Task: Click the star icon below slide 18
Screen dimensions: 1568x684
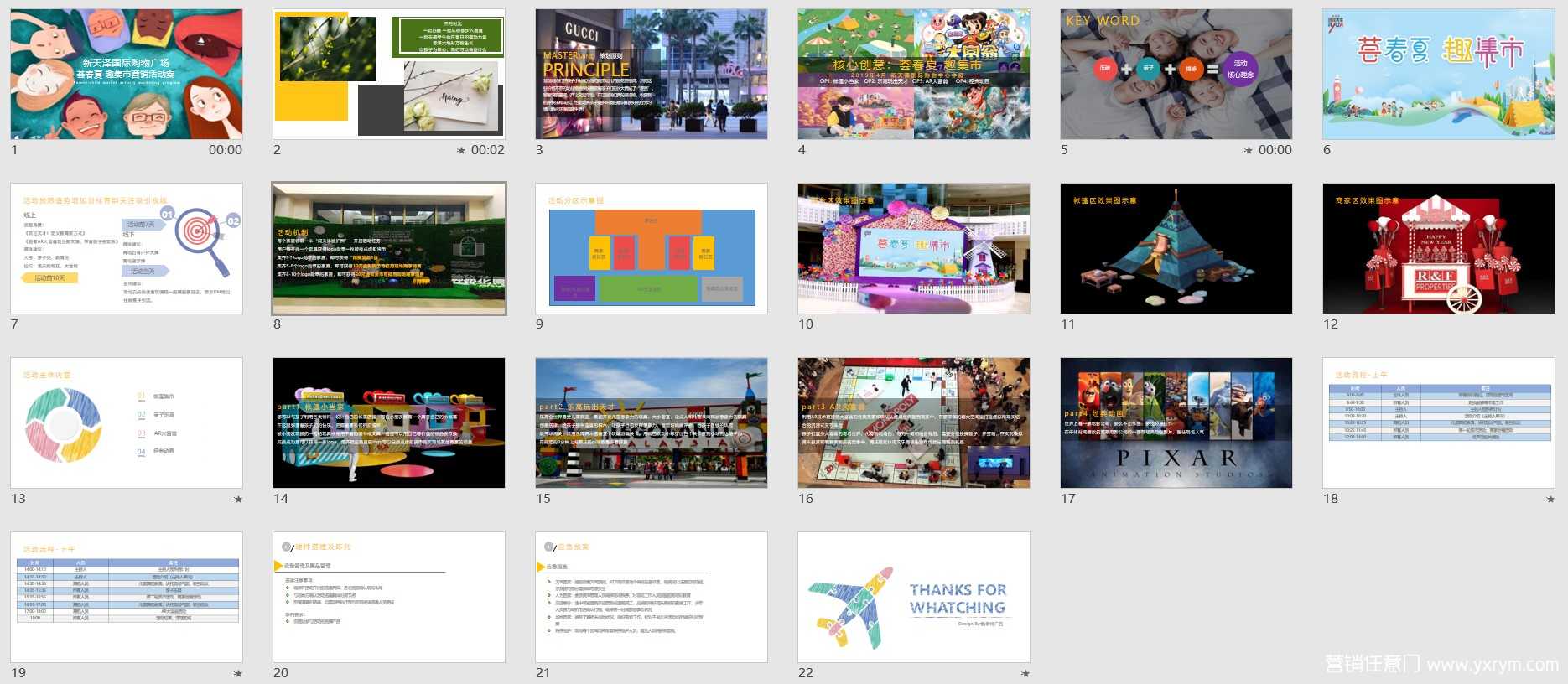Action: (1550, 499)
